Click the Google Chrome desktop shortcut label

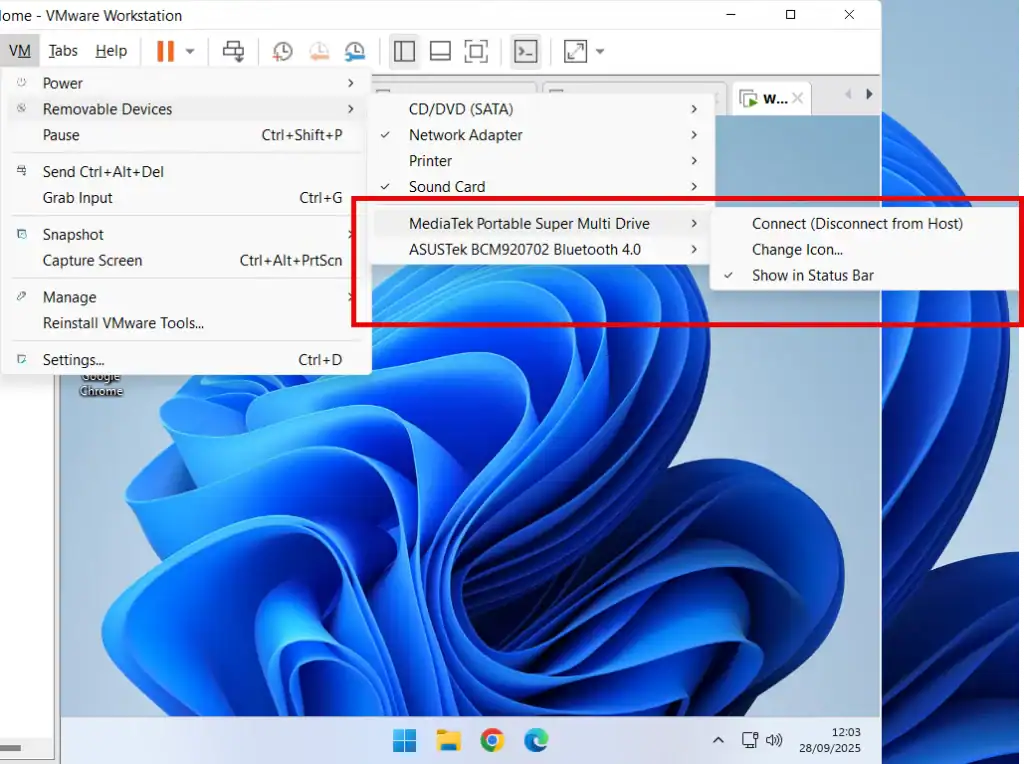pyautogui.click(x=101, y=385)
